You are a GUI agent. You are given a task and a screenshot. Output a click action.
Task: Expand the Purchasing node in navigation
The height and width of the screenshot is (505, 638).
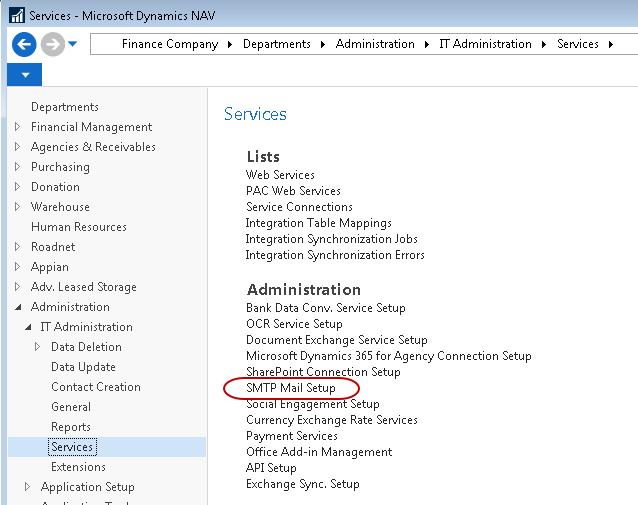17,167
